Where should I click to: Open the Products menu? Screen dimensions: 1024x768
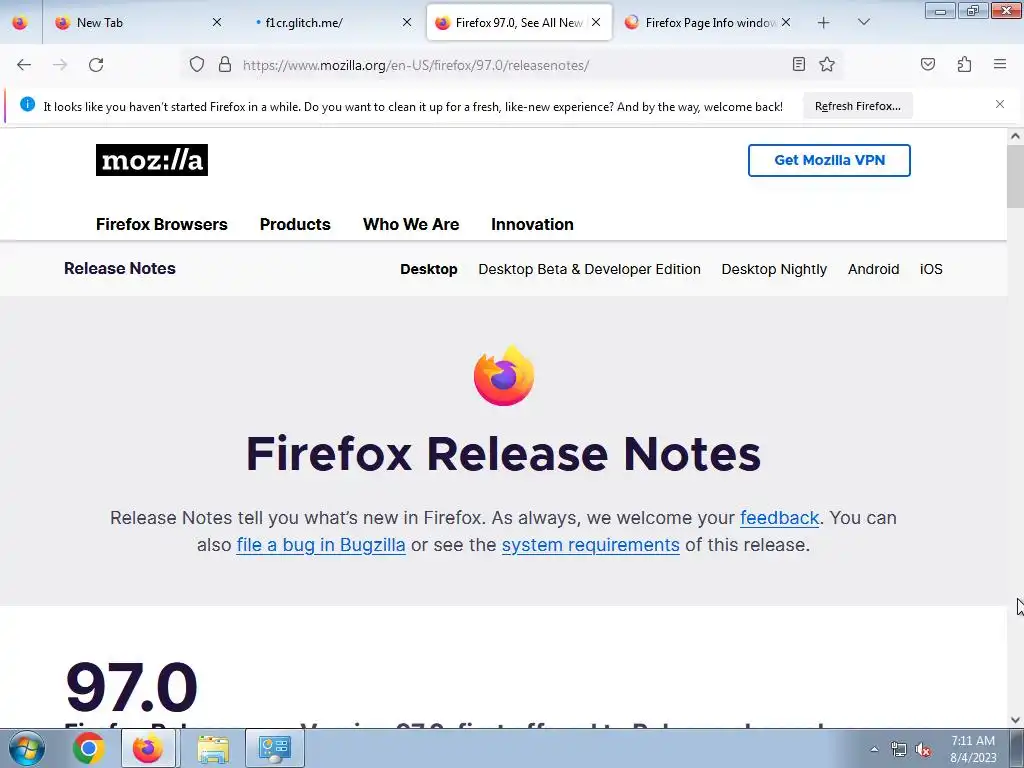pyautogui.click(x=295, y=224)
